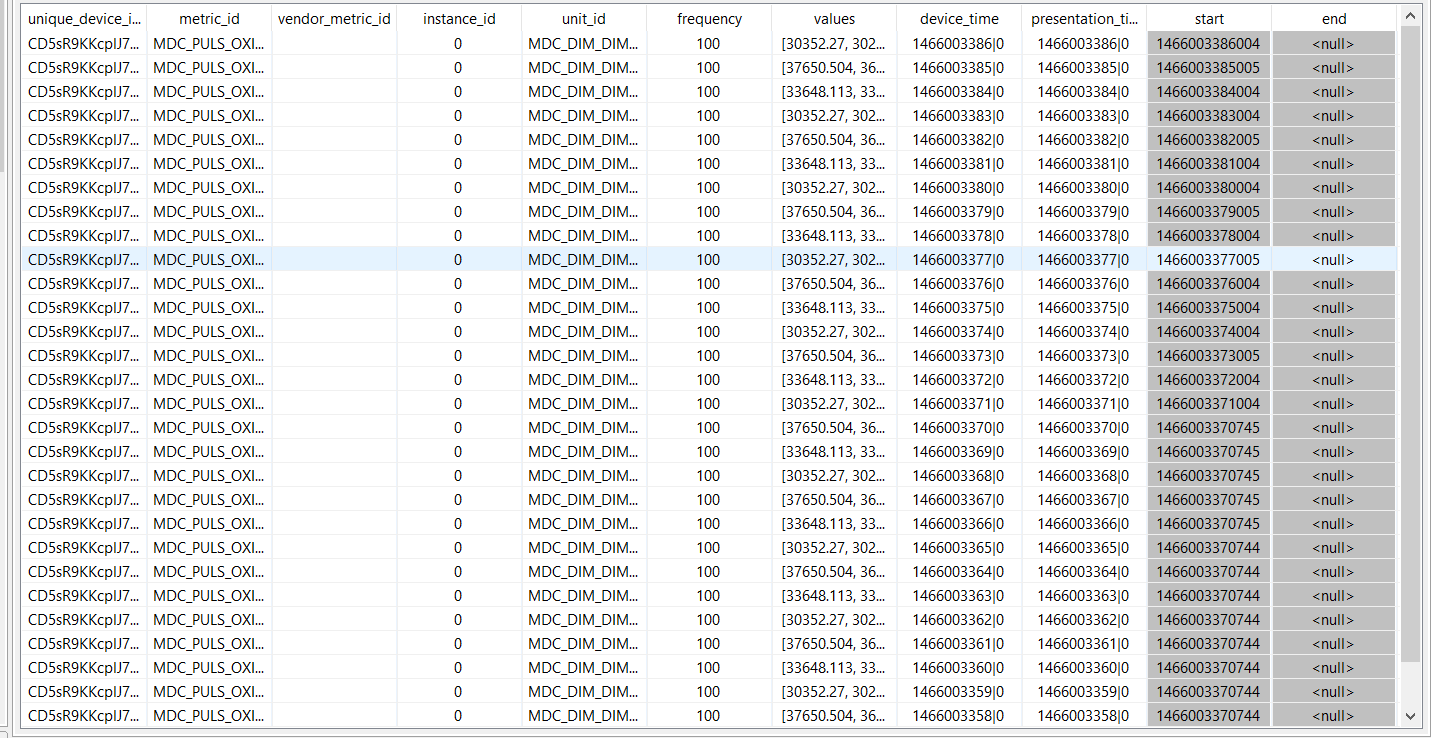
Task: Select start cell with value 1466003377005
Action: (1209, 260)
